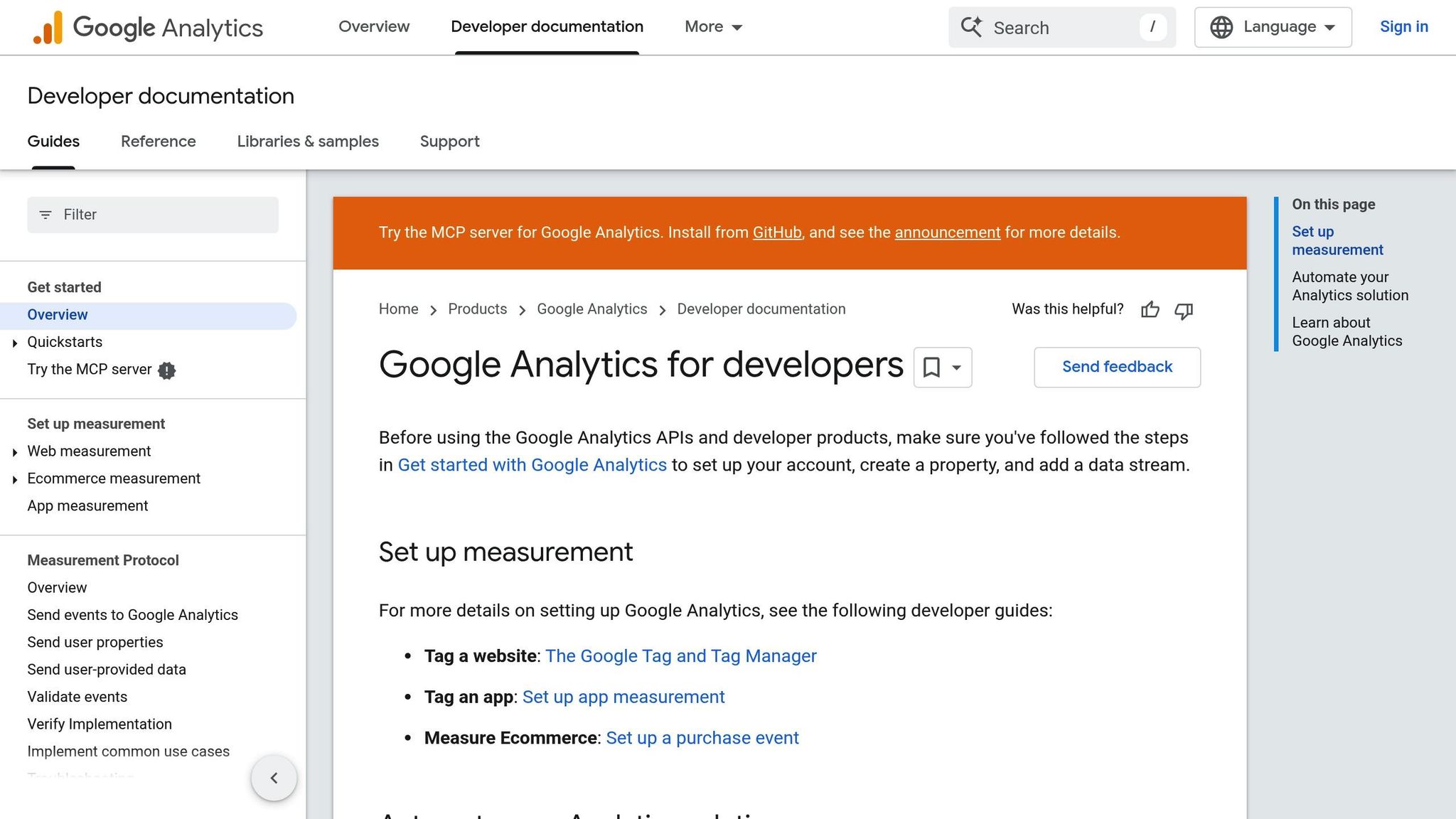Image resolution: width=1456 pixels, height=819 pixels.
Task: Open Send user properties sidebar item
Action: (95, 643)
